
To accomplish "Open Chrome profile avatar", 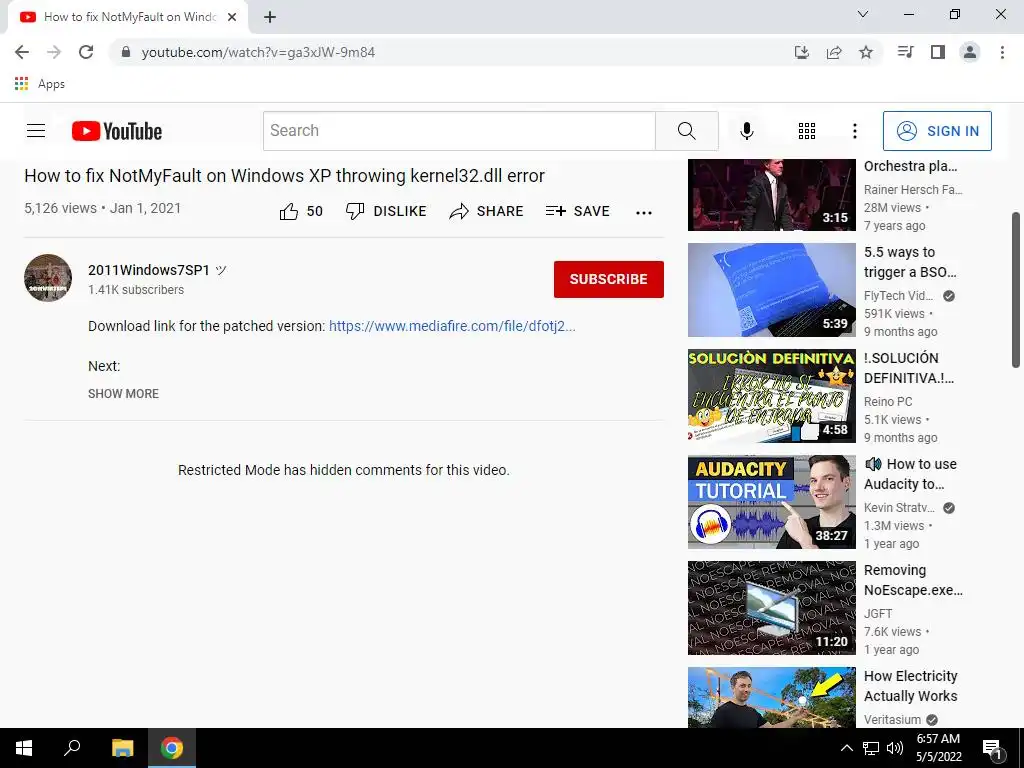I will [x=970, y=52].
